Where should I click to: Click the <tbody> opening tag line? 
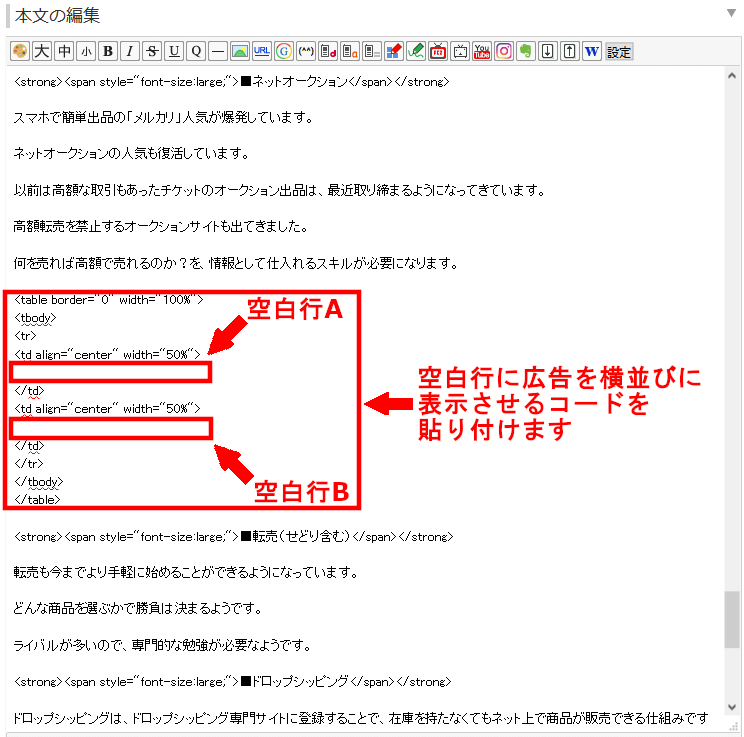[35, 318]
